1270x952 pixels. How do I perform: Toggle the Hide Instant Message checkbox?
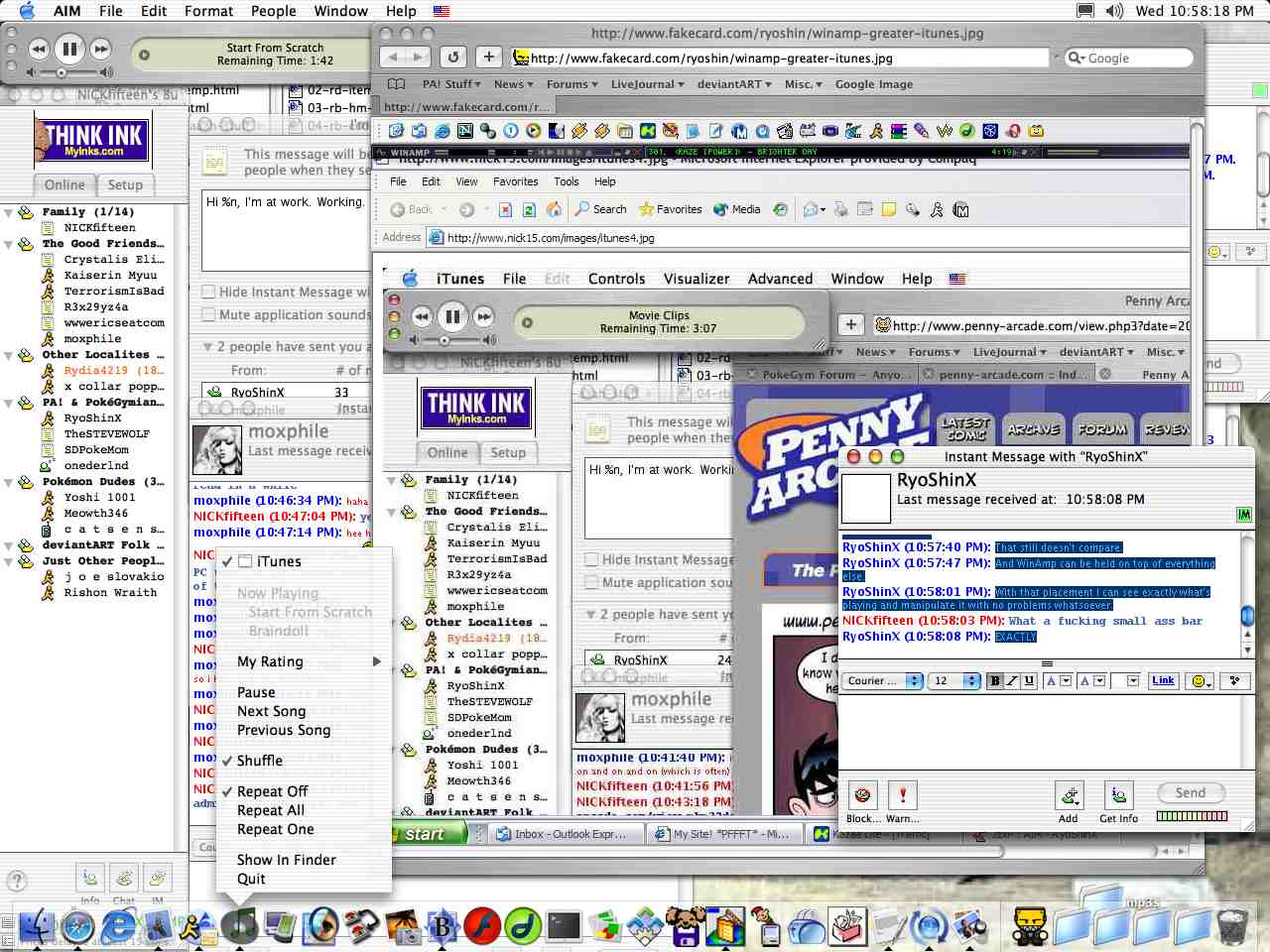pyautogui.click(x=208, y=293)
